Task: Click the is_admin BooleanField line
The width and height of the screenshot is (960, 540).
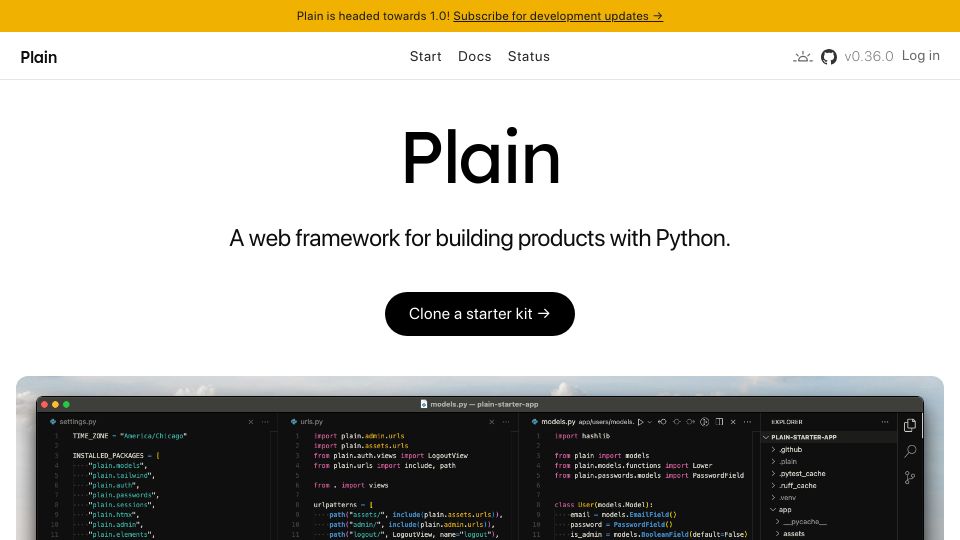Action: [659, 534]
